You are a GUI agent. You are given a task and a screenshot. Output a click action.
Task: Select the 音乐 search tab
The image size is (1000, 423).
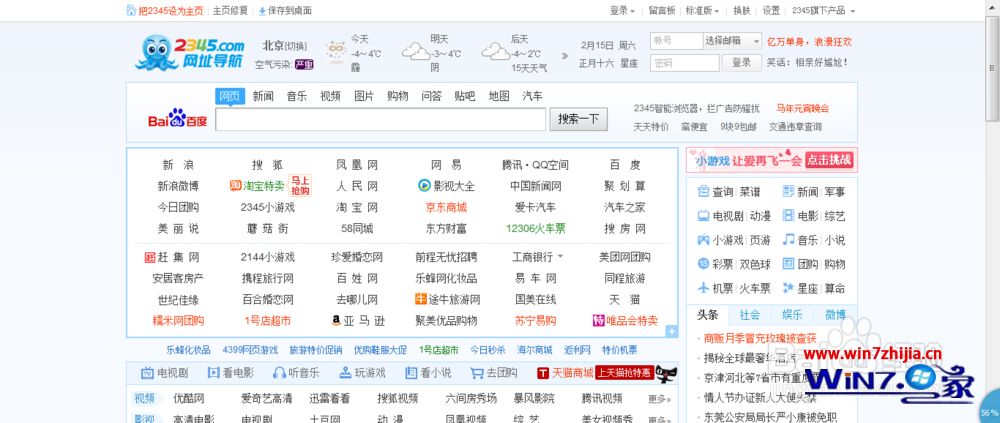coord(297,96)
